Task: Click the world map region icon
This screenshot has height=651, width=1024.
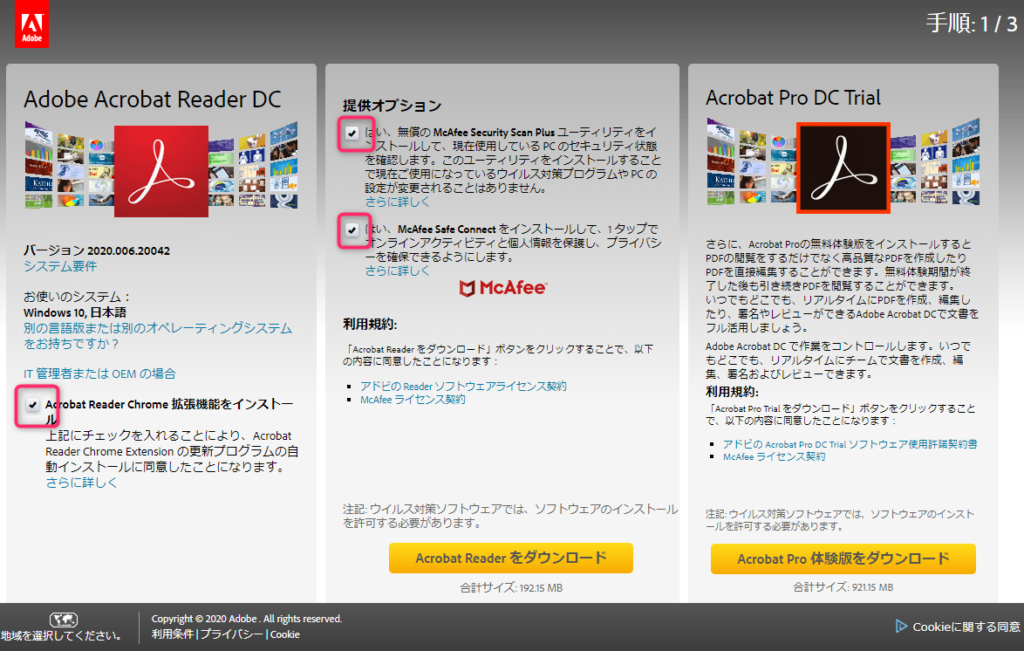Action: (x=63, y=619)
